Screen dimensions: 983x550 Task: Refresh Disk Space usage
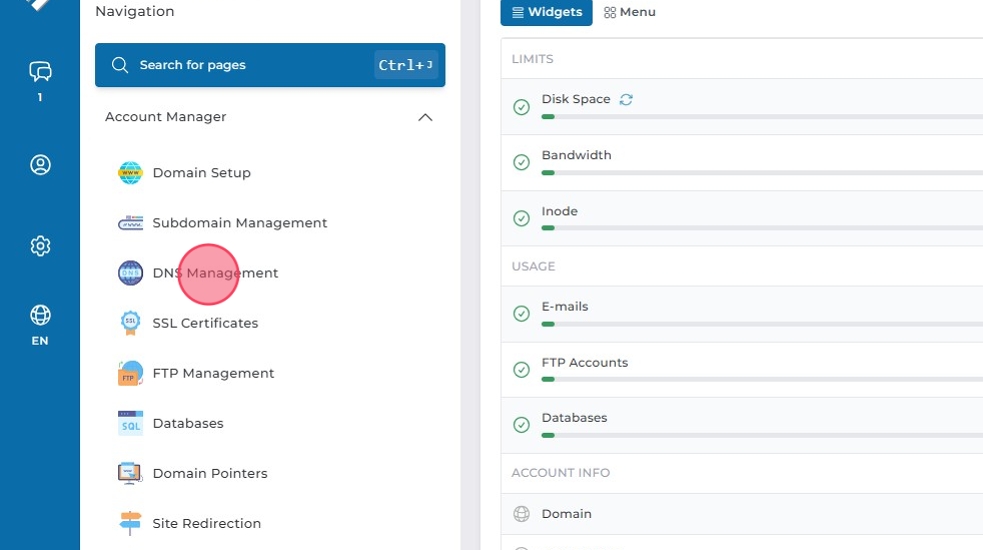pyautogui.click(x=626, y=99)
